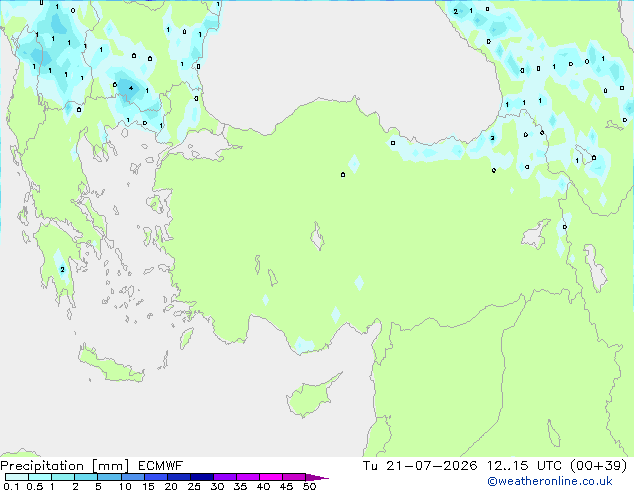Click the '(00+39)' forecast offset text
This screenshot has height=490, width=634.
click(598, 466)
